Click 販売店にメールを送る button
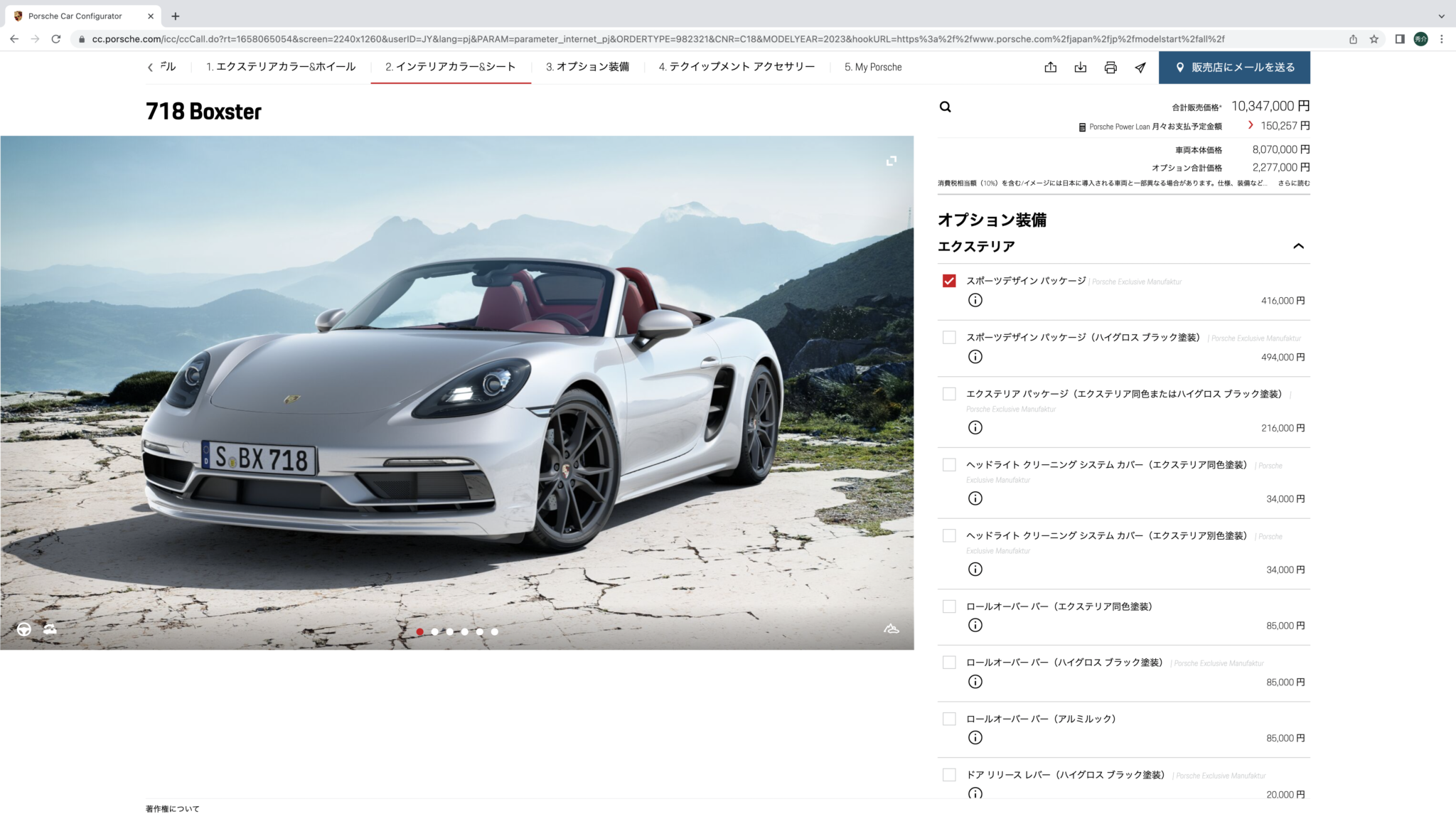The height and width of the screenshot is (819, 1456). (x=1234, y=68)
